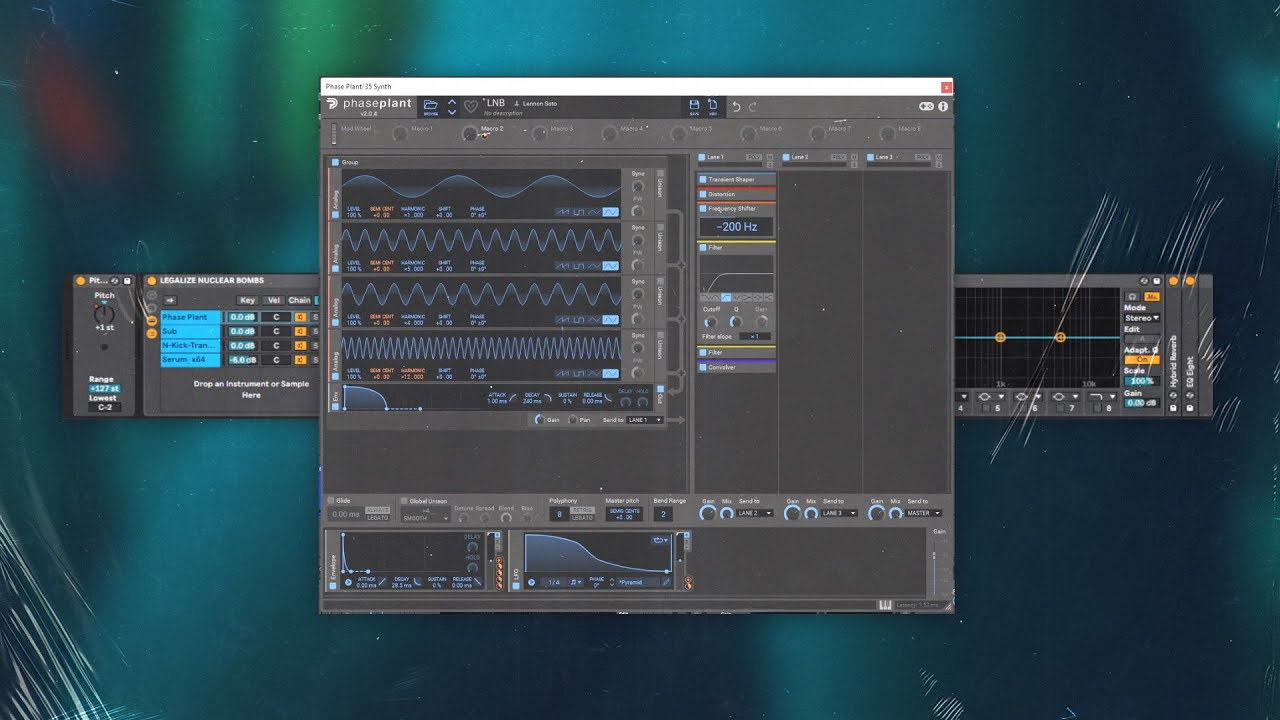This screenshot has height=720, width=1280.
Task: Select the Sub chain in instrument rack
Action: [190, 331]
